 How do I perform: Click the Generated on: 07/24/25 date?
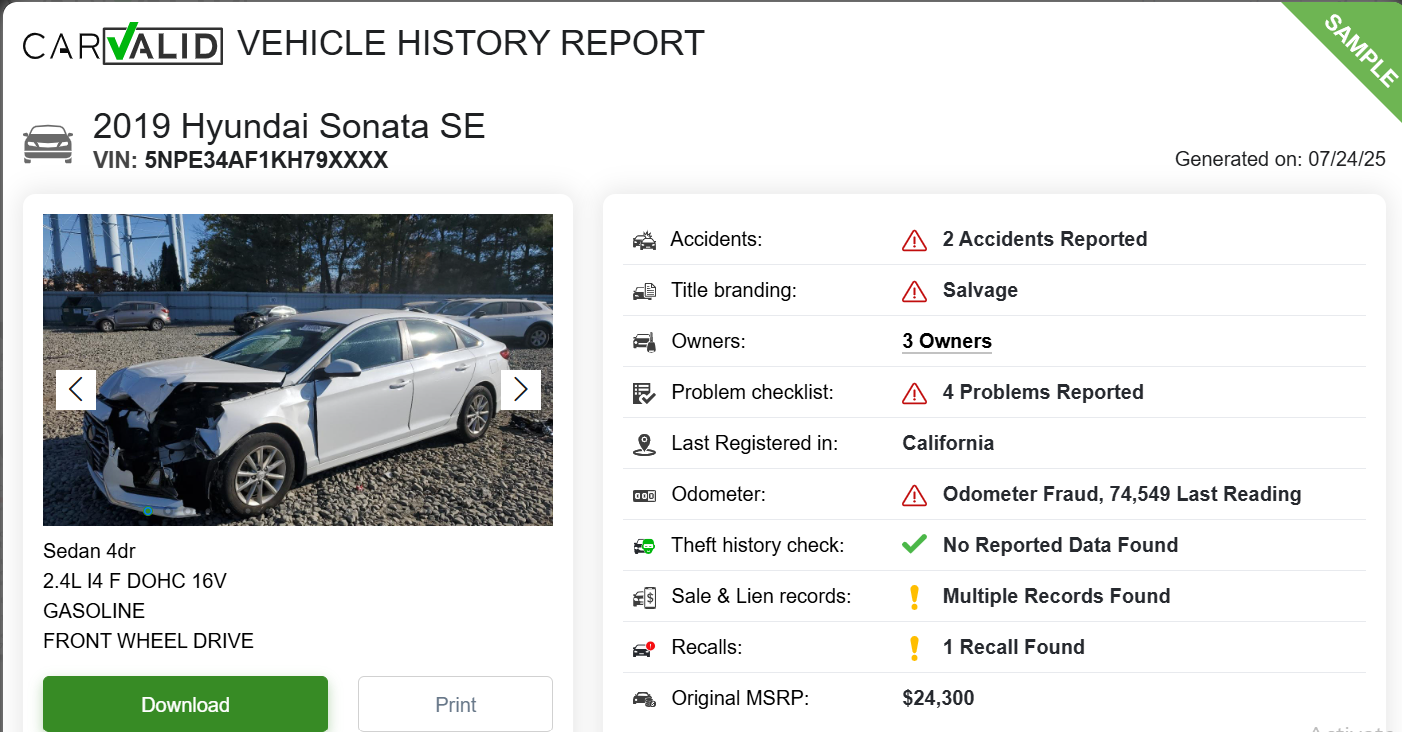(x=1280, y=159)
